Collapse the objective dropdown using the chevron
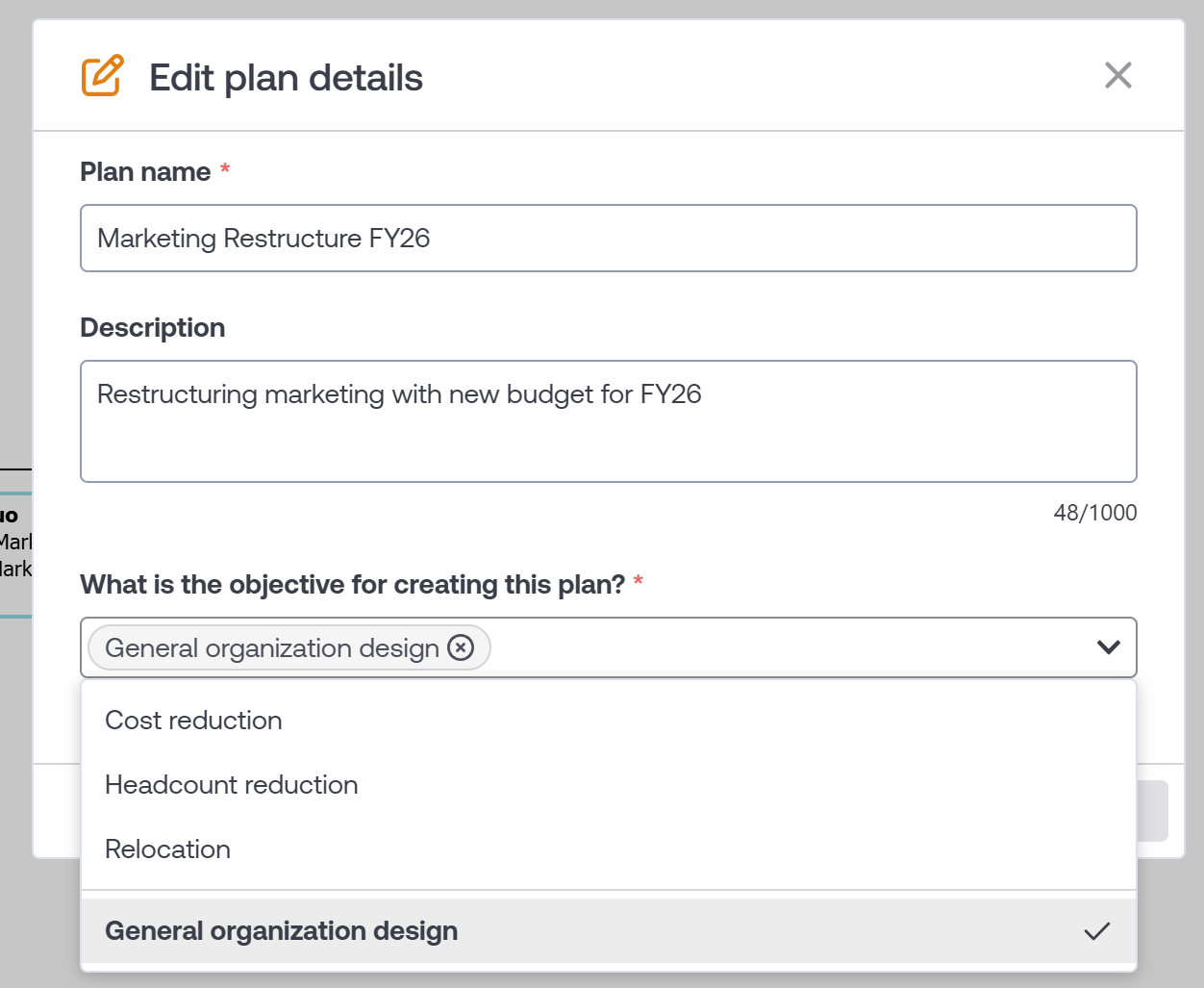 (1108, 647)
